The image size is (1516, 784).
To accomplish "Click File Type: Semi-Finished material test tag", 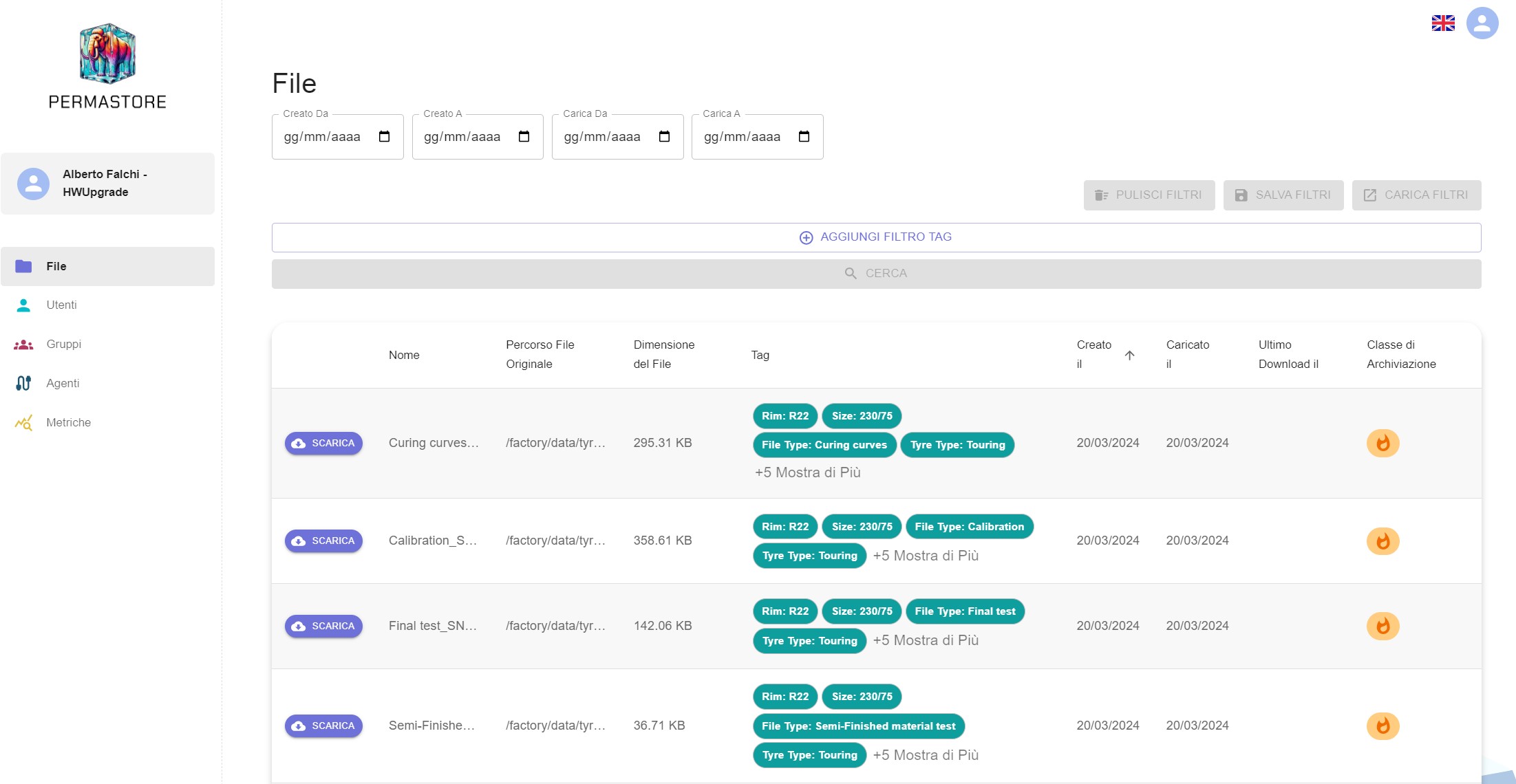I will tap(859, 726).
